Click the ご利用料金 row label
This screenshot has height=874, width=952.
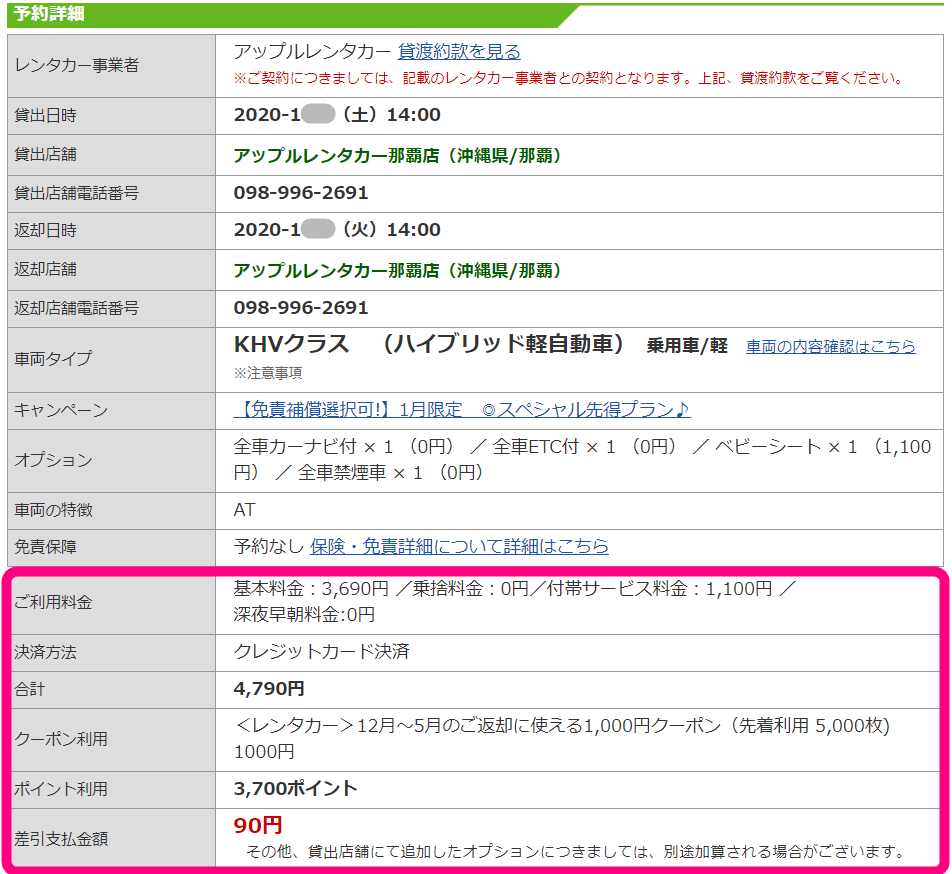tap(53, 602)
